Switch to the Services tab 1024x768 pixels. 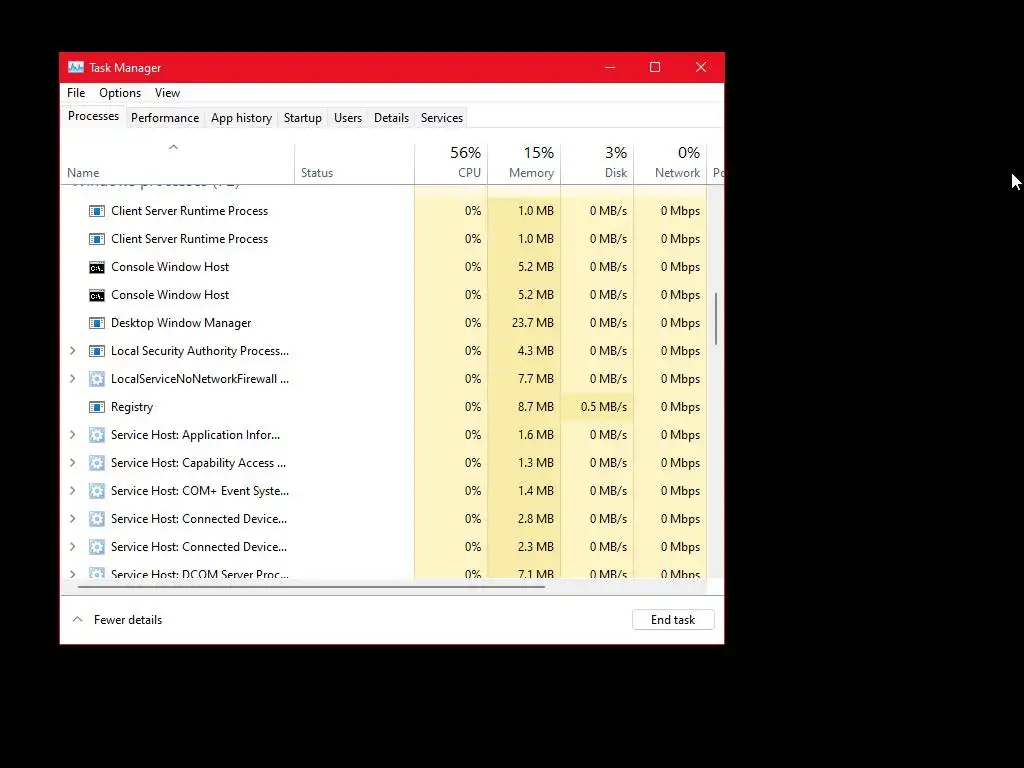(x=441, y=118)
